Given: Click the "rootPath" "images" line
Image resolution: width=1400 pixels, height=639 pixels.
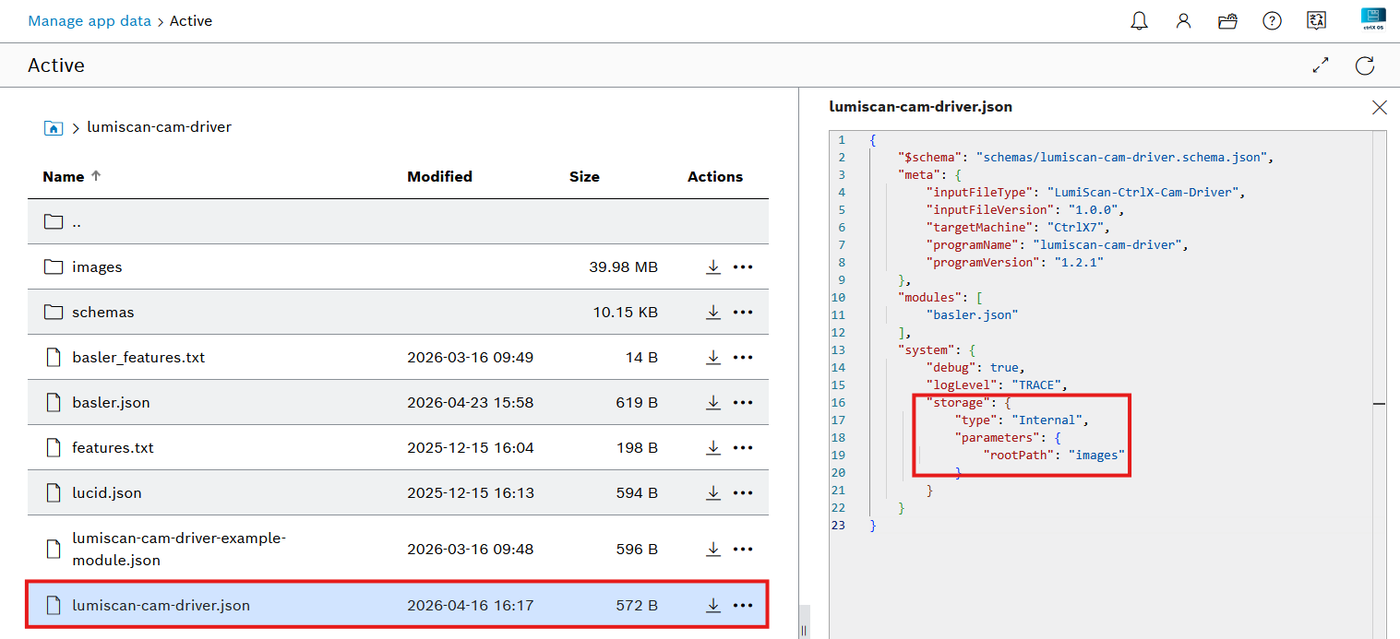Looking at the screenshot, I should 1055,455.
